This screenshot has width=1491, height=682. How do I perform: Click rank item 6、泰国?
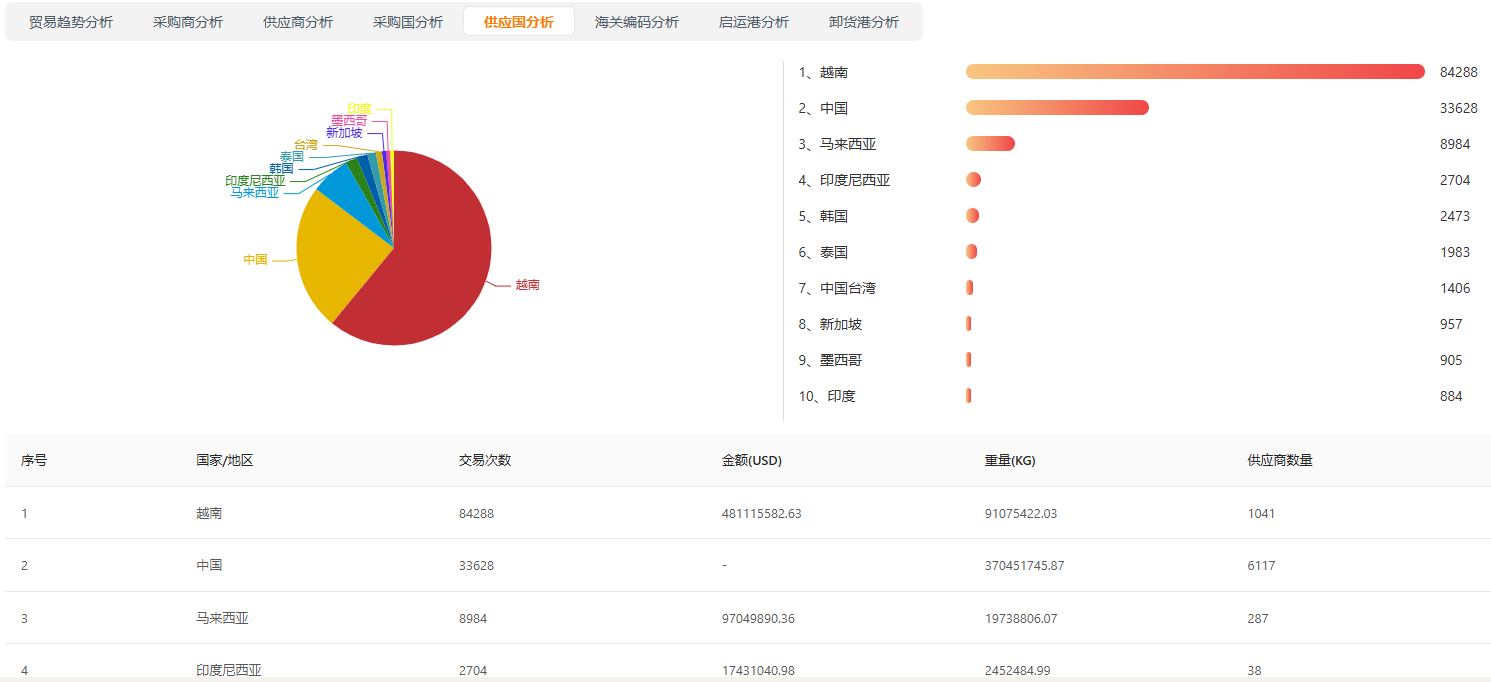(823, 252)
